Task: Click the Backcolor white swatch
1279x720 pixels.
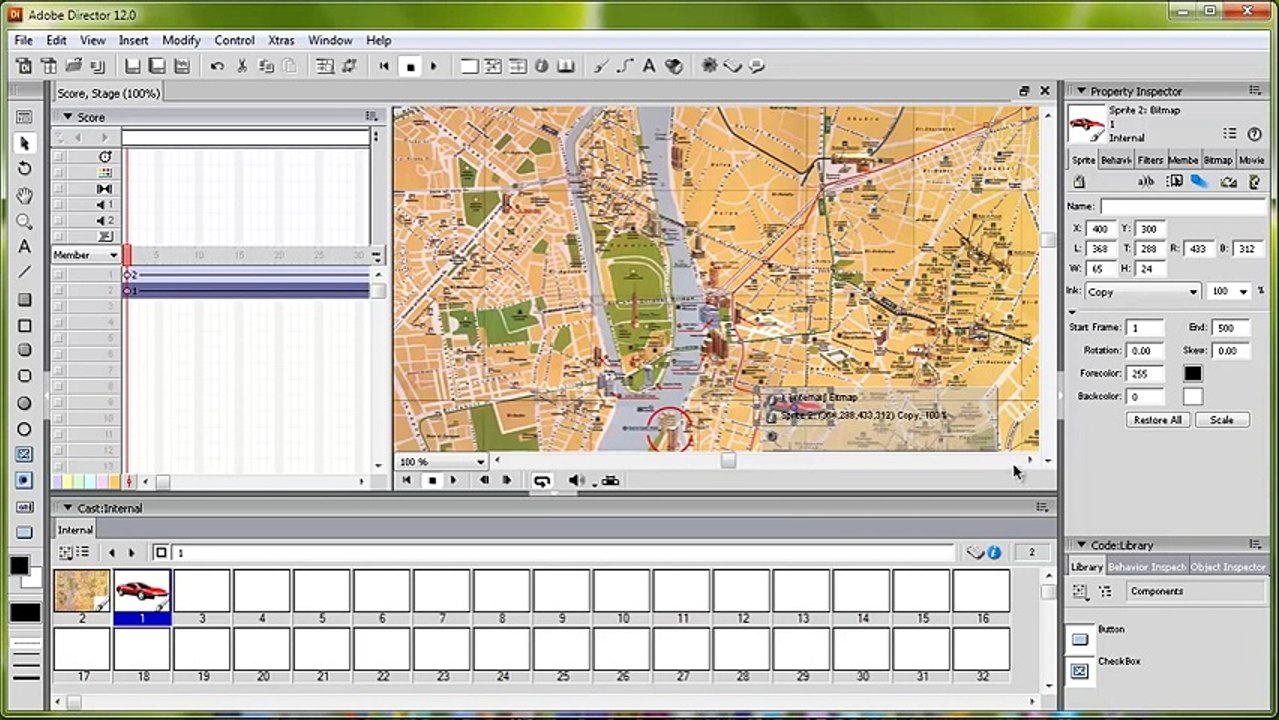Action: pos(1193,397)
